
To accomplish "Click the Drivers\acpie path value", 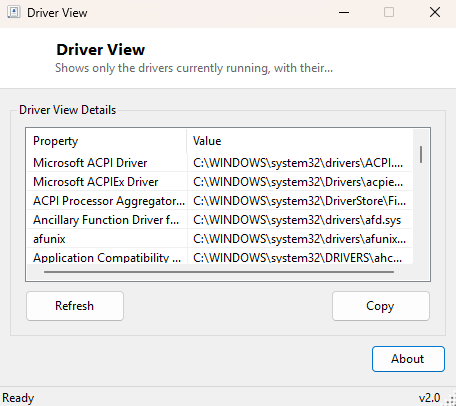I will pyautogui.click(x=298, y=182).
